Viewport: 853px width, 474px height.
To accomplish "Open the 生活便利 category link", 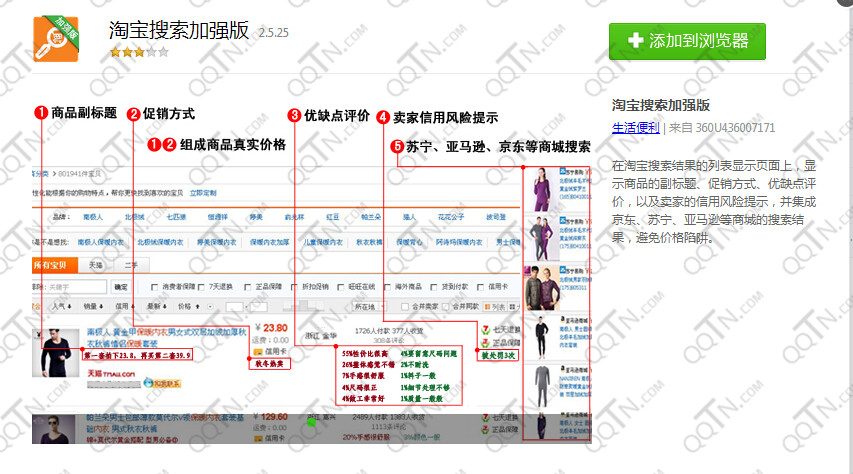I will pyautogui.click(x=635, y=128).
